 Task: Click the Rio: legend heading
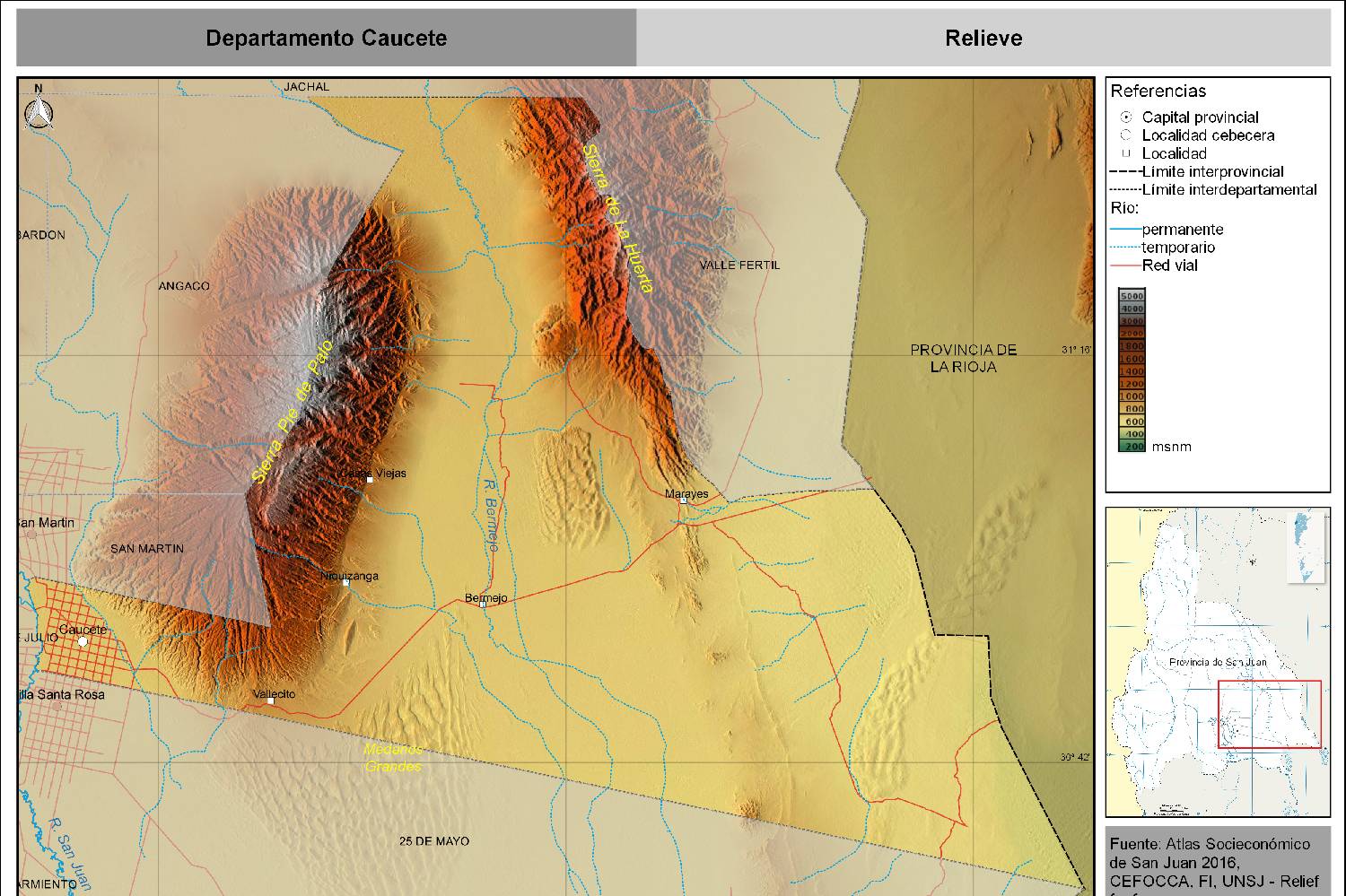coord(1124,208)
